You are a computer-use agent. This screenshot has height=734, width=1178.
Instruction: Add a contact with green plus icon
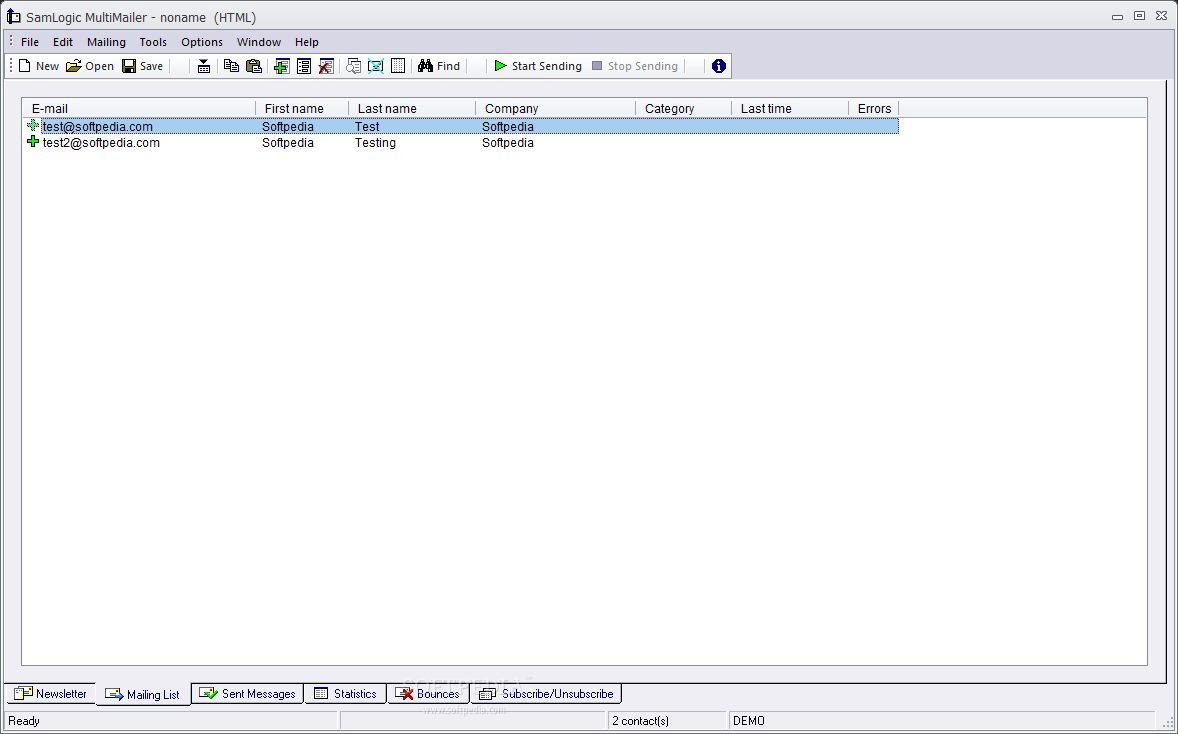(282, 66)
